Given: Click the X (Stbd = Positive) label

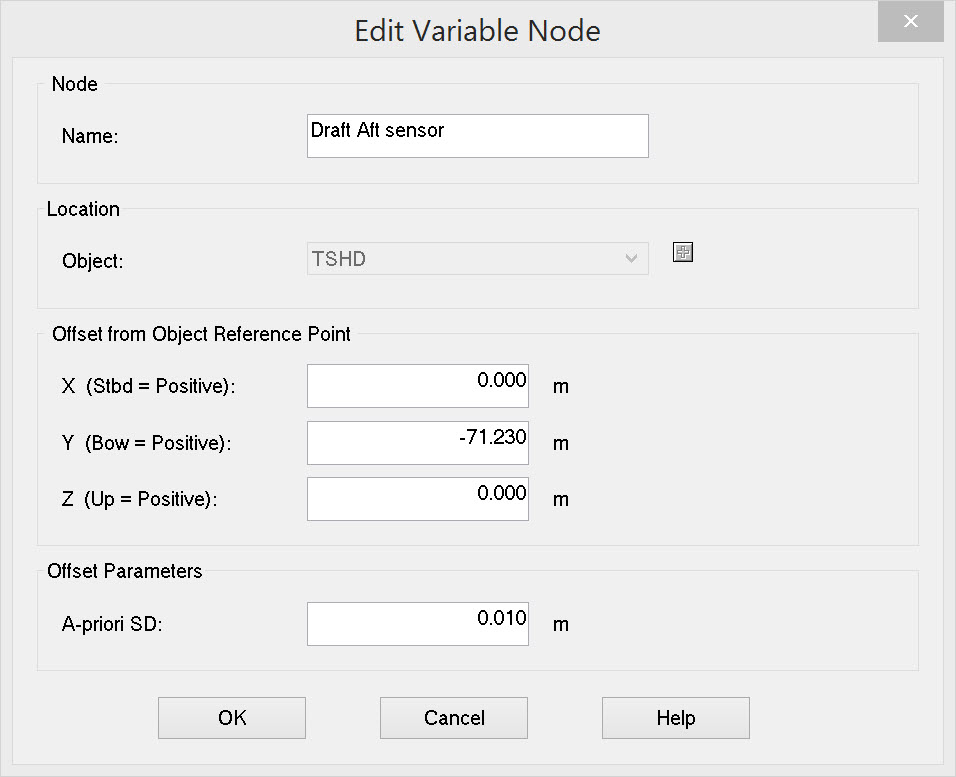Looking at the screenshot, I should pyautogui.click(x=148, y=386).
